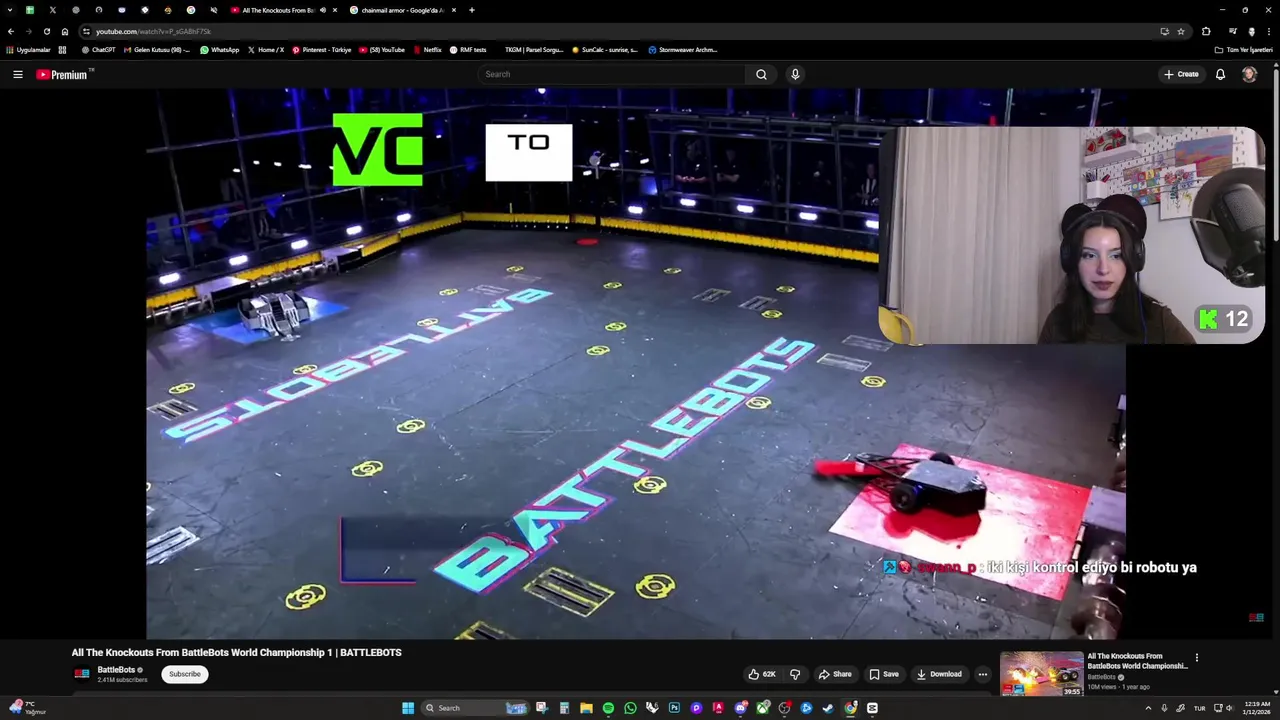Open the Gelen Kutusu Gmail bookmark
Image resolution: width=1280 pixels, height=720 pixels.
[x=157, y=50]
